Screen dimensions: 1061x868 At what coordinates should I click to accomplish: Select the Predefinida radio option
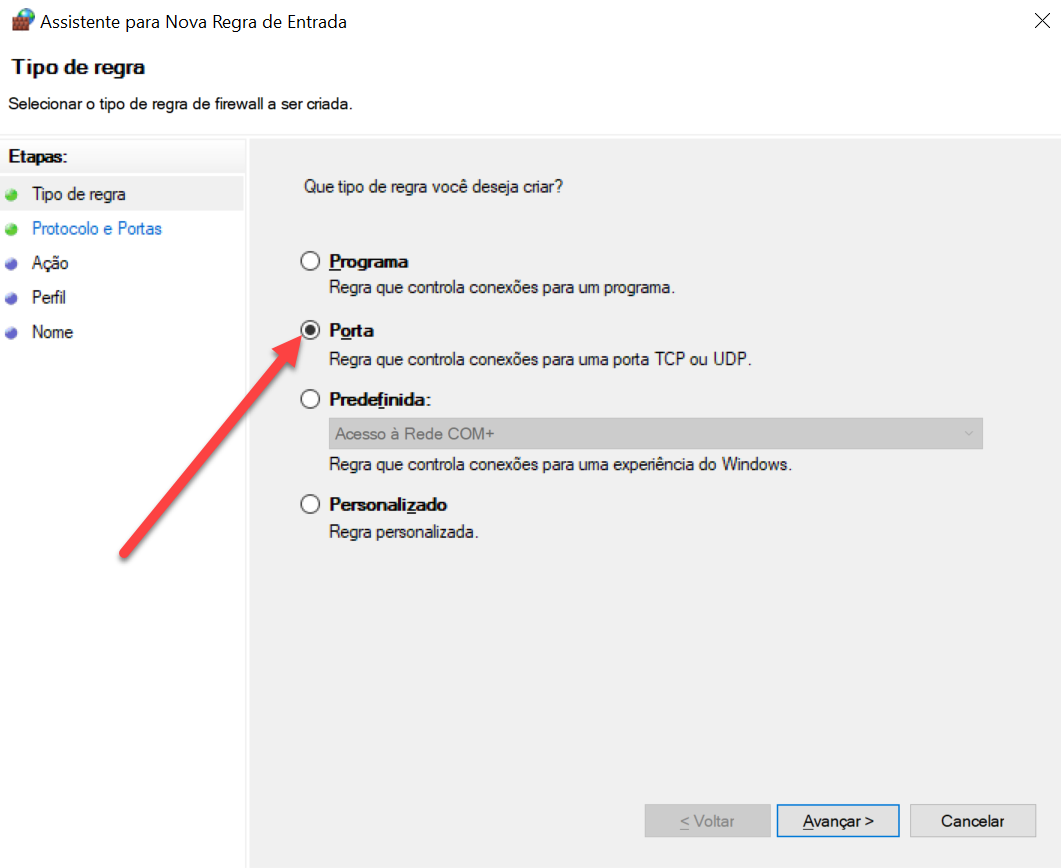click(311, 399)
